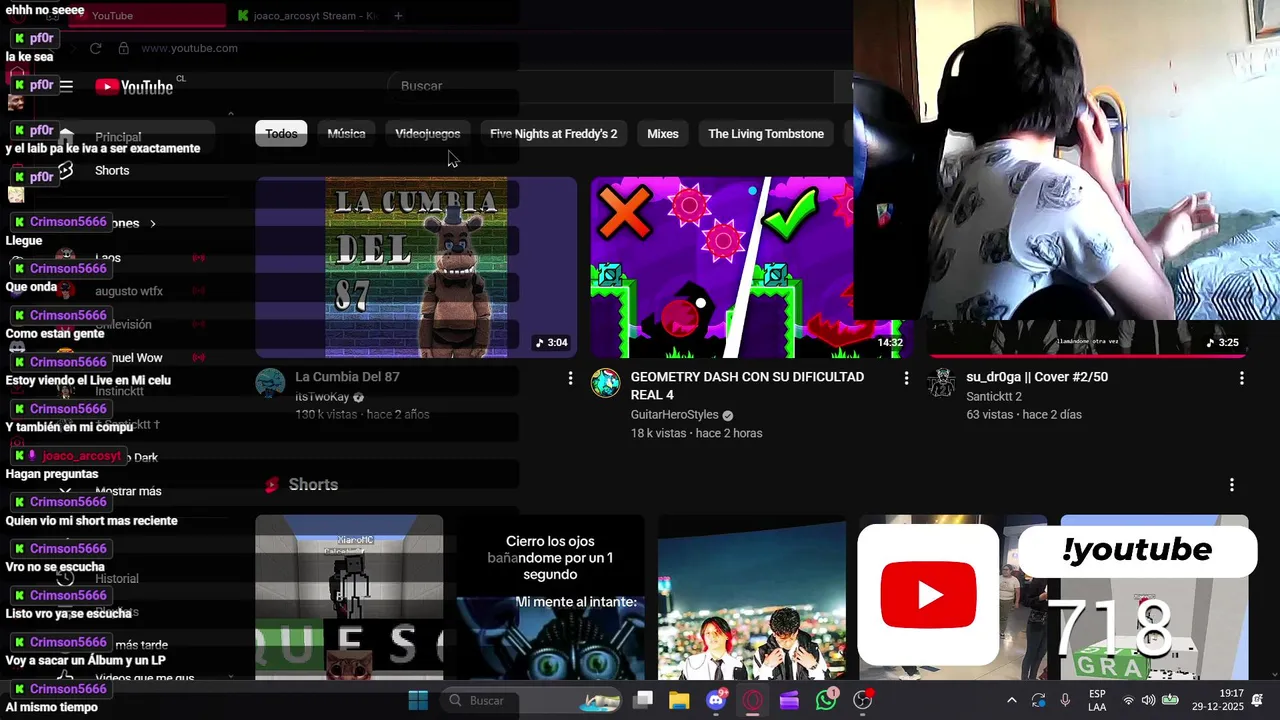Open Task View on the taskbar

pos(643,700)
